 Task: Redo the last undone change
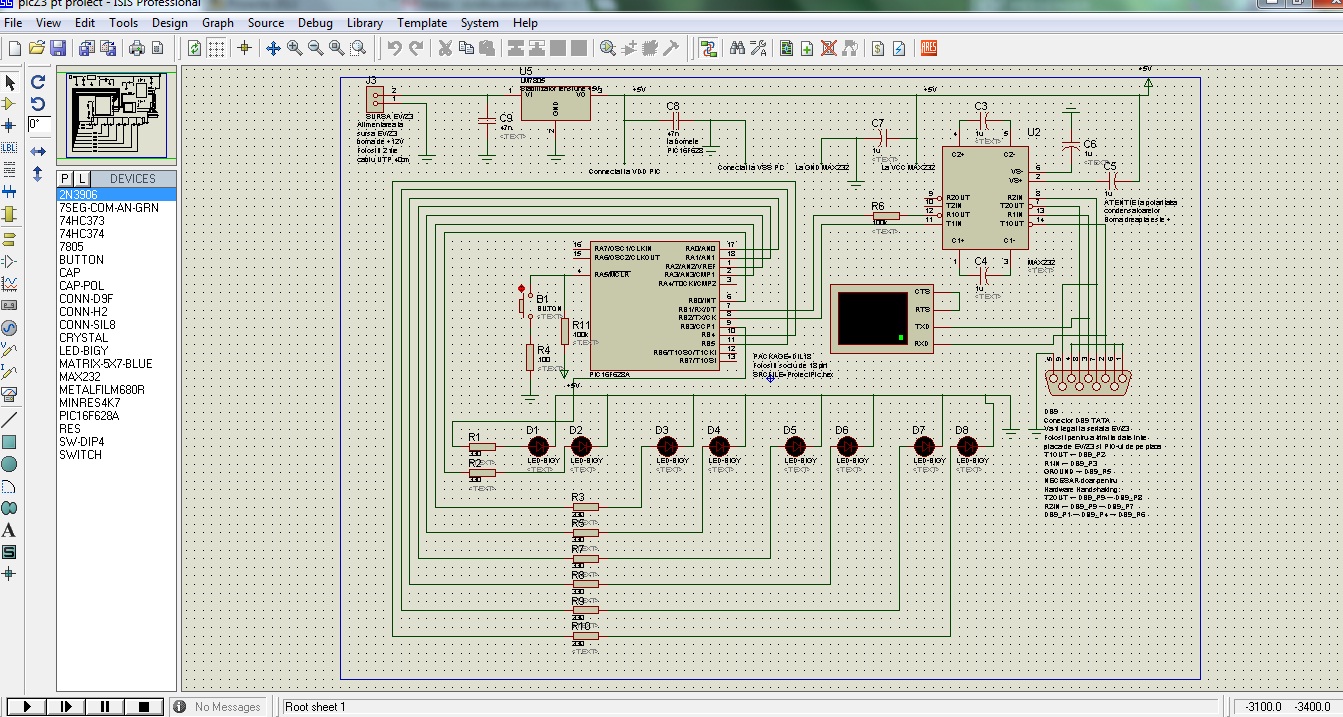(x=416, y=48)
